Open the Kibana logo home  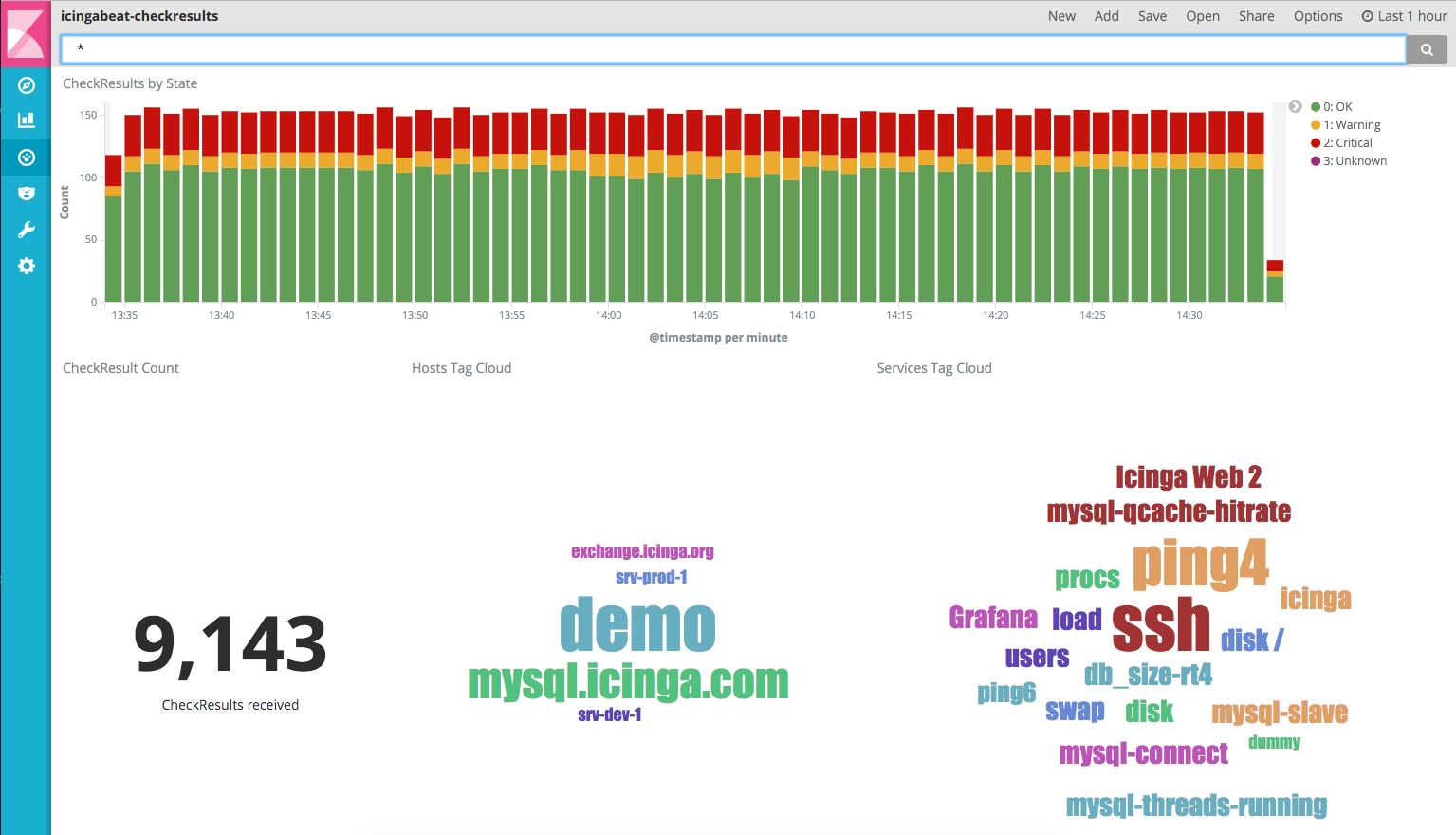(x=26, y=34)
